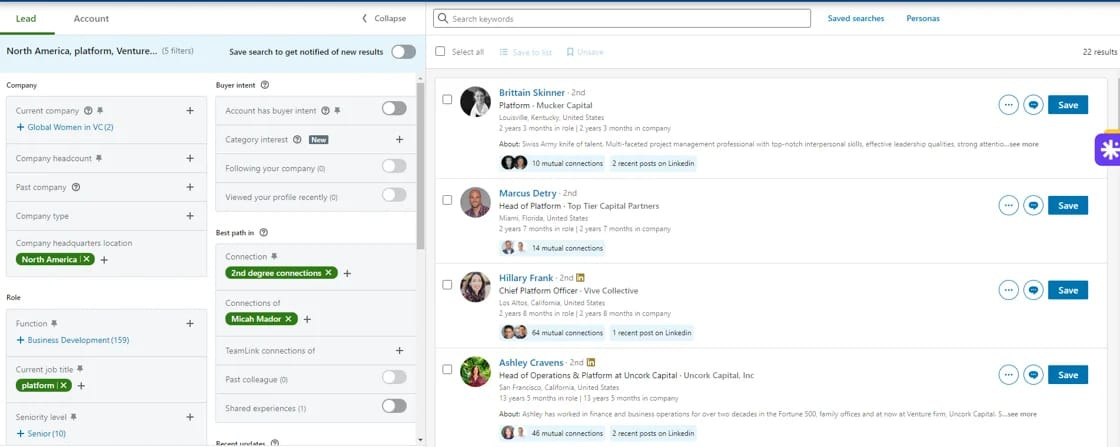Click the pin icon beside Company headcount

point(99,159)
